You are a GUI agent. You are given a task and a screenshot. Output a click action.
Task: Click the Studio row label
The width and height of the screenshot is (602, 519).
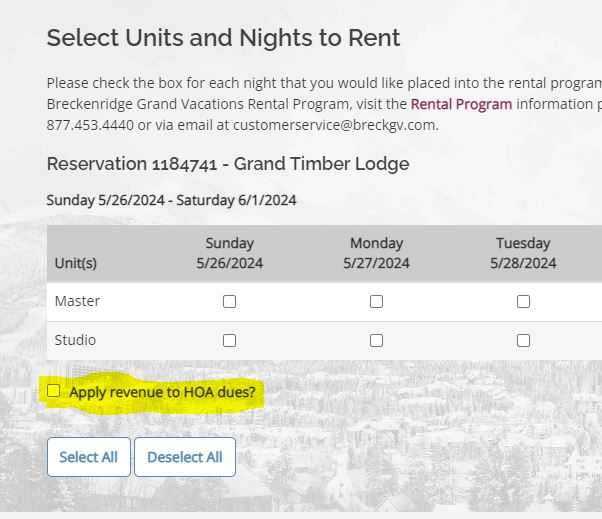click(75, 340)
